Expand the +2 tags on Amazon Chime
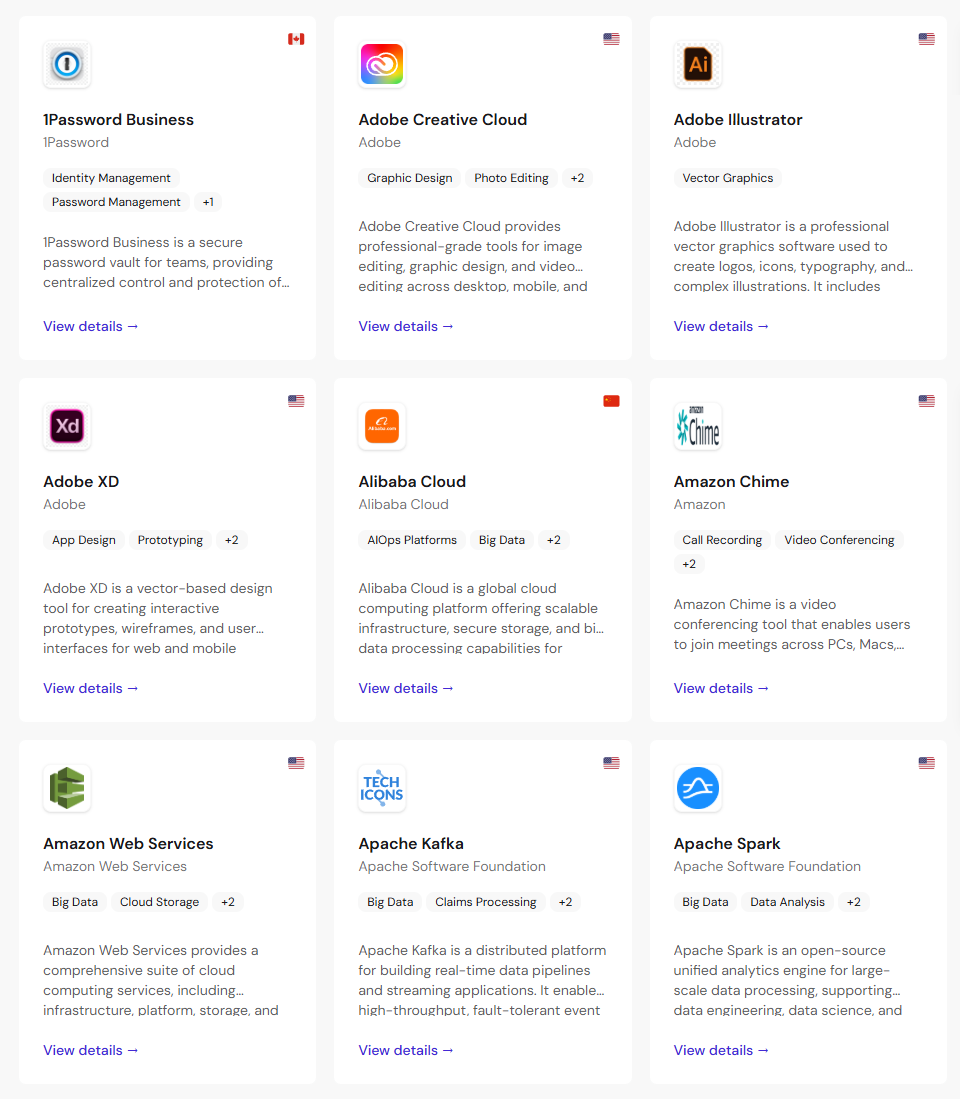Viewport: 960px width, 1099px height. (690, 564)
